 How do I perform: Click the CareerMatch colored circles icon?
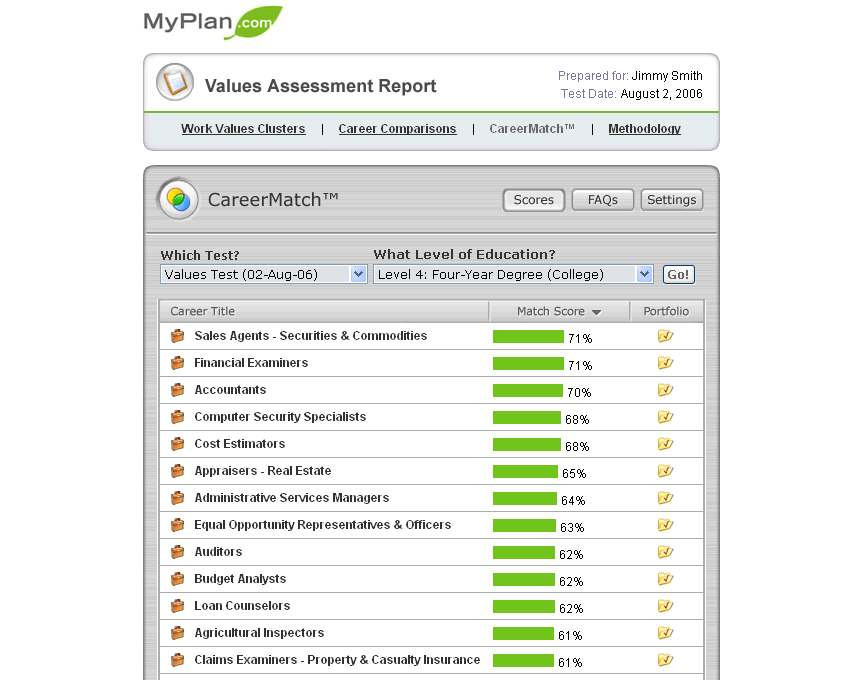pyautogui.click(x=178, y=199)
